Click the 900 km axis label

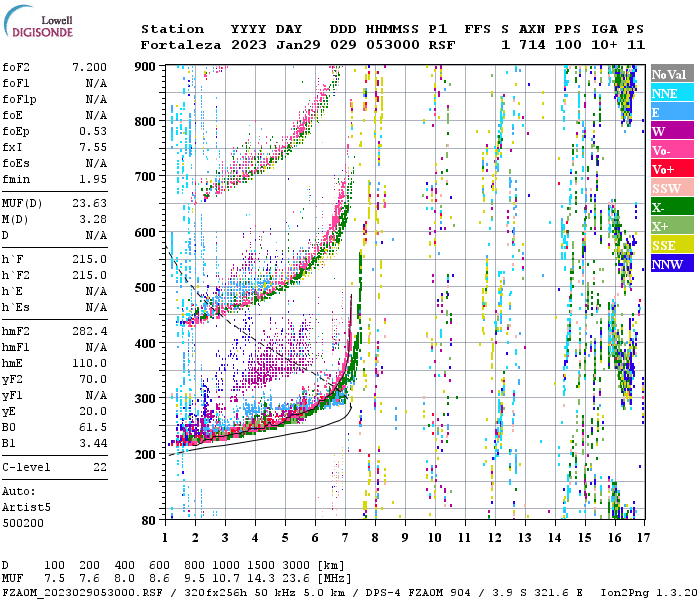coord(145,67)
